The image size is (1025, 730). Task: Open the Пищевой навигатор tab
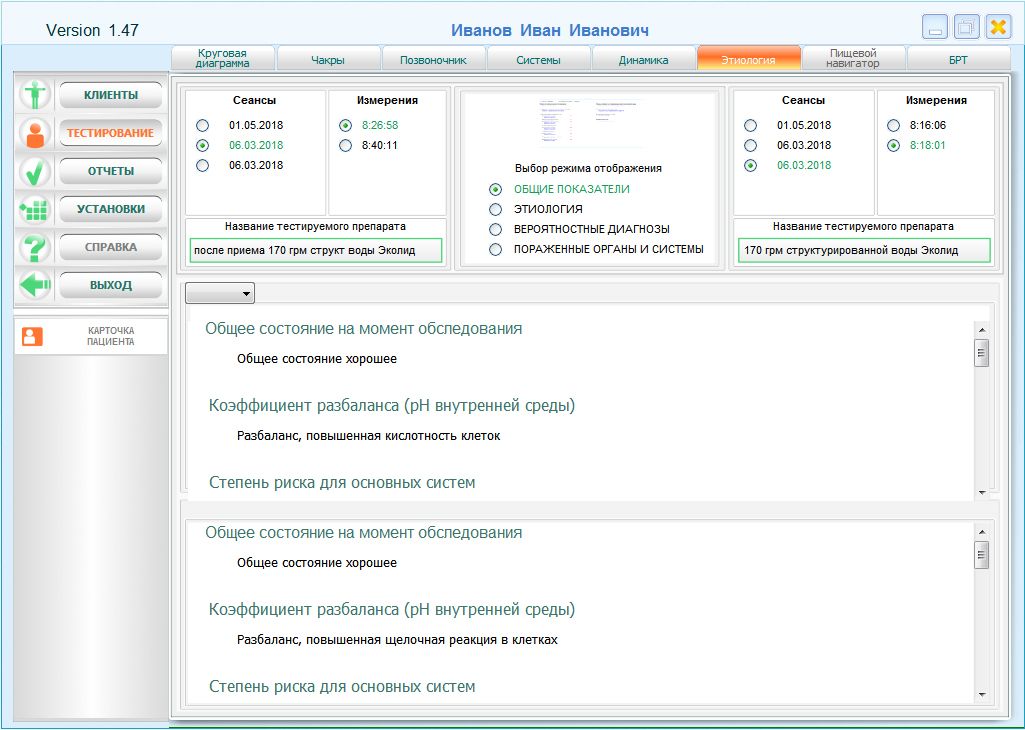tap(853, 59)
